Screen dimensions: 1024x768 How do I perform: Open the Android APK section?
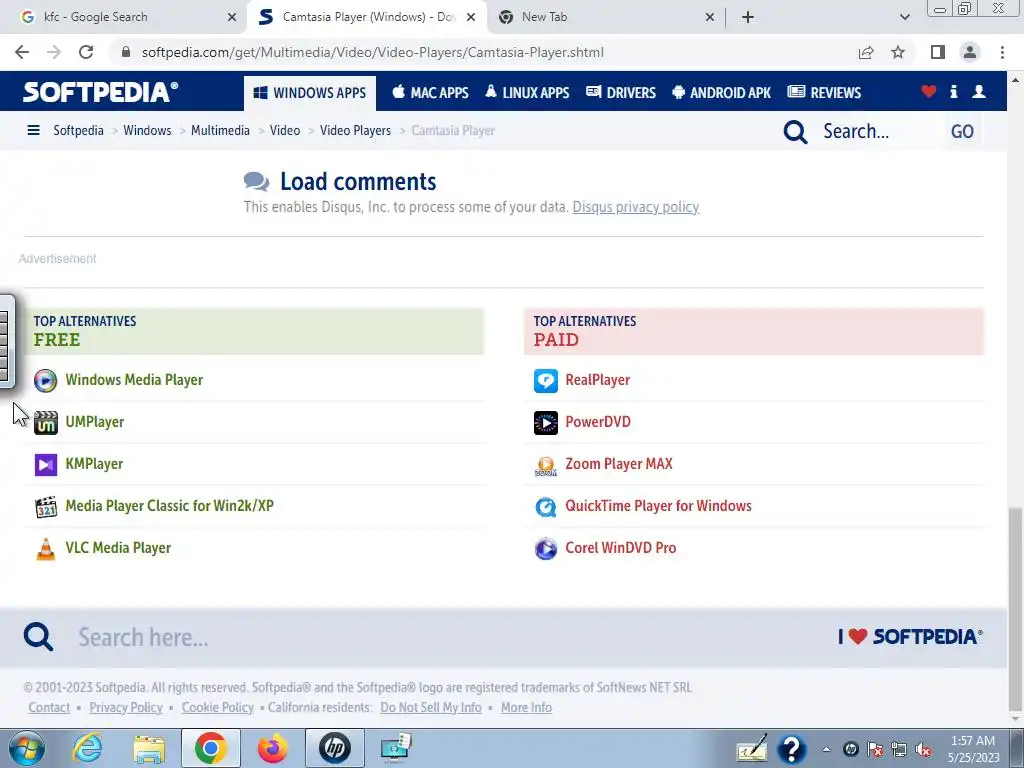721,93
